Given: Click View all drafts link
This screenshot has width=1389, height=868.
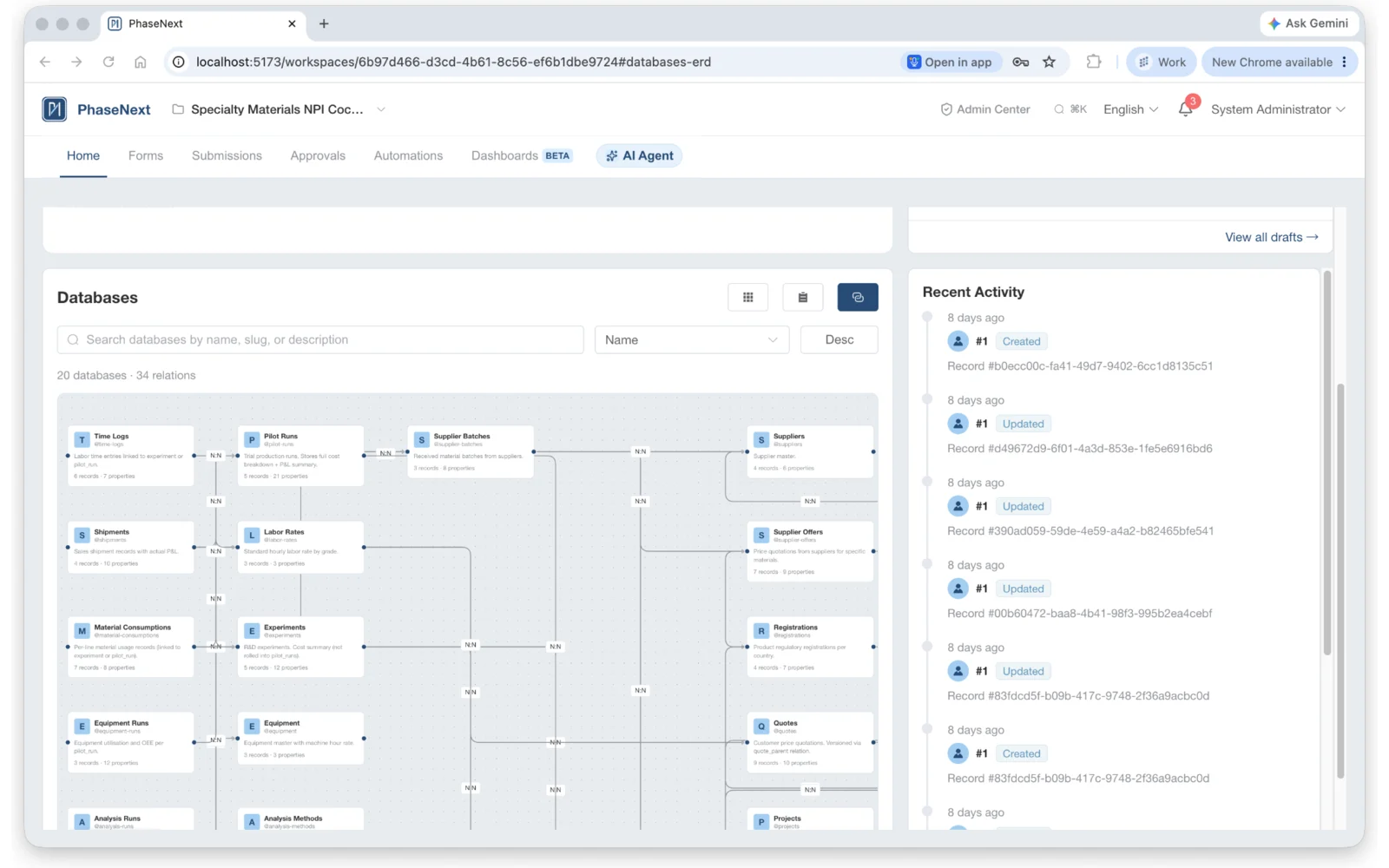Looking at the screenshot, I should pos(1271,237).
